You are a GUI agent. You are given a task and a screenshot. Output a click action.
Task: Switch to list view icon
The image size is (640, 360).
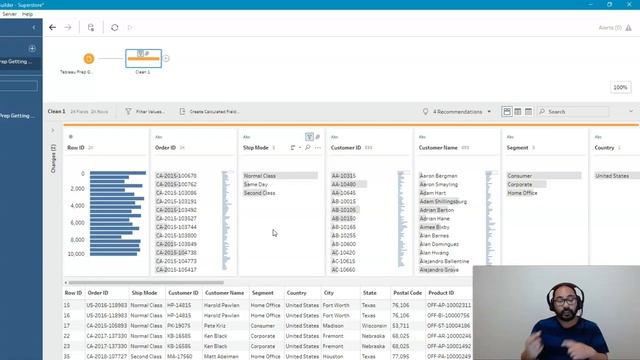[x=528, y=111]
